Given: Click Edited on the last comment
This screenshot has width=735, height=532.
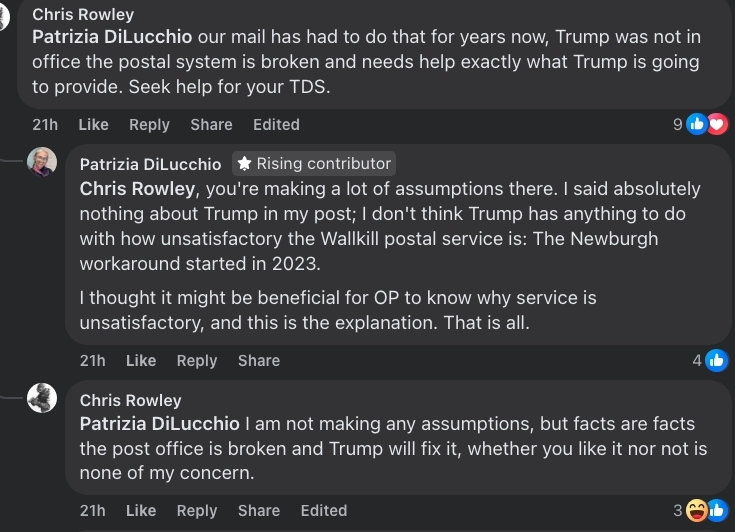Looking at the screenshot, I should (324, 510).
